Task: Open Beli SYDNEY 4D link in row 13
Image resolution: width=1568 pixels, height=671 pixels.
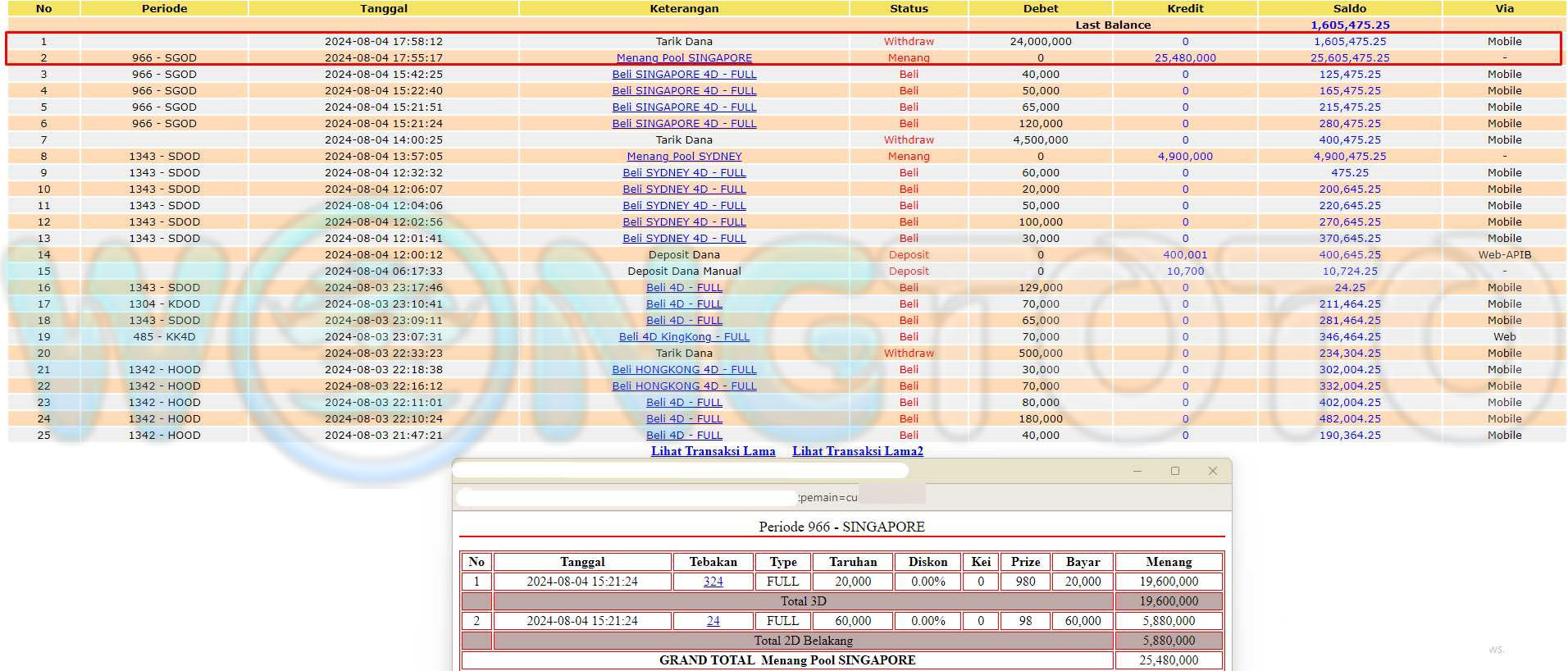Action: [x=684, y=239]
